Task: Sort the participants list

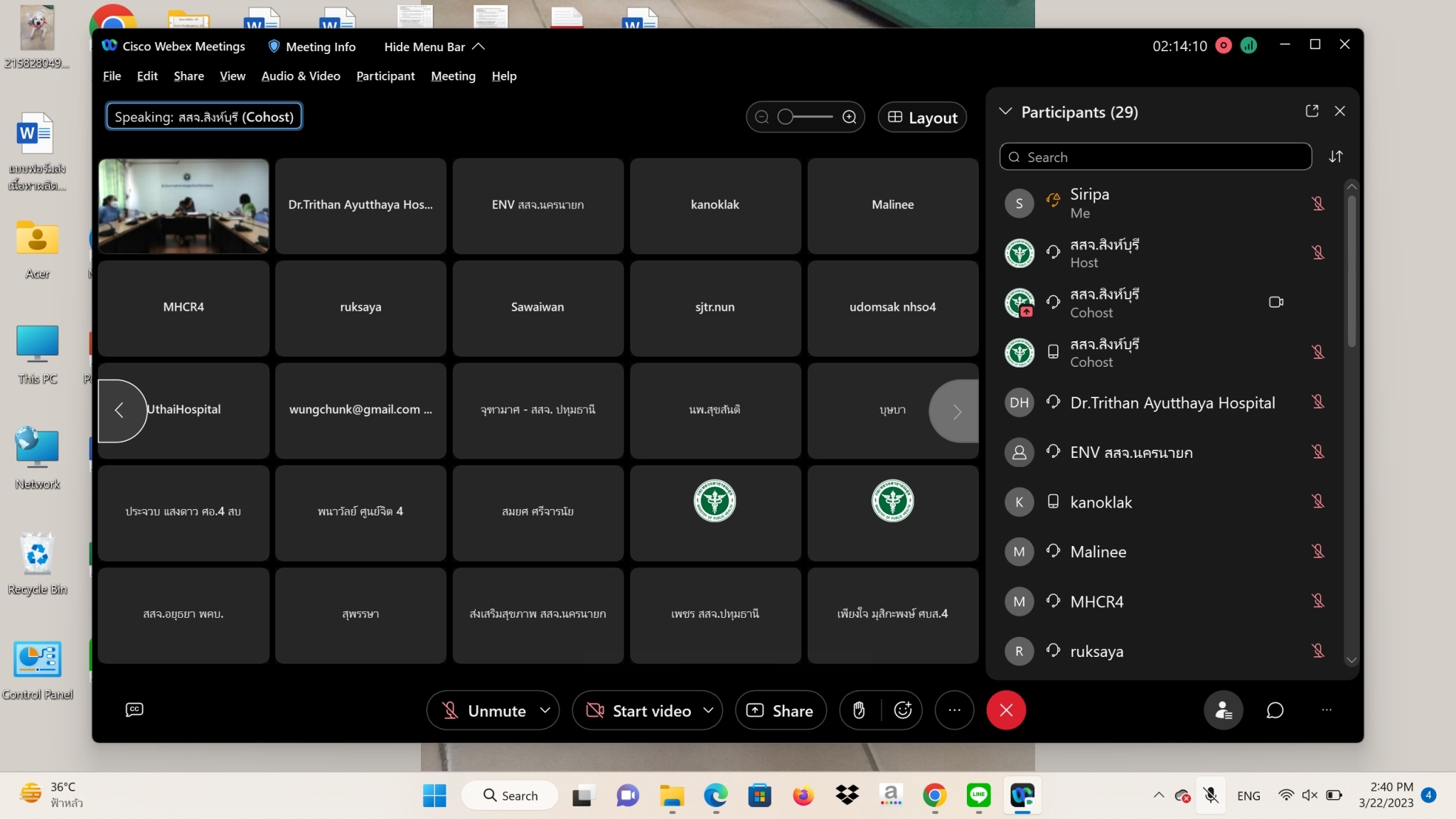Action: tap(1336, 156)
